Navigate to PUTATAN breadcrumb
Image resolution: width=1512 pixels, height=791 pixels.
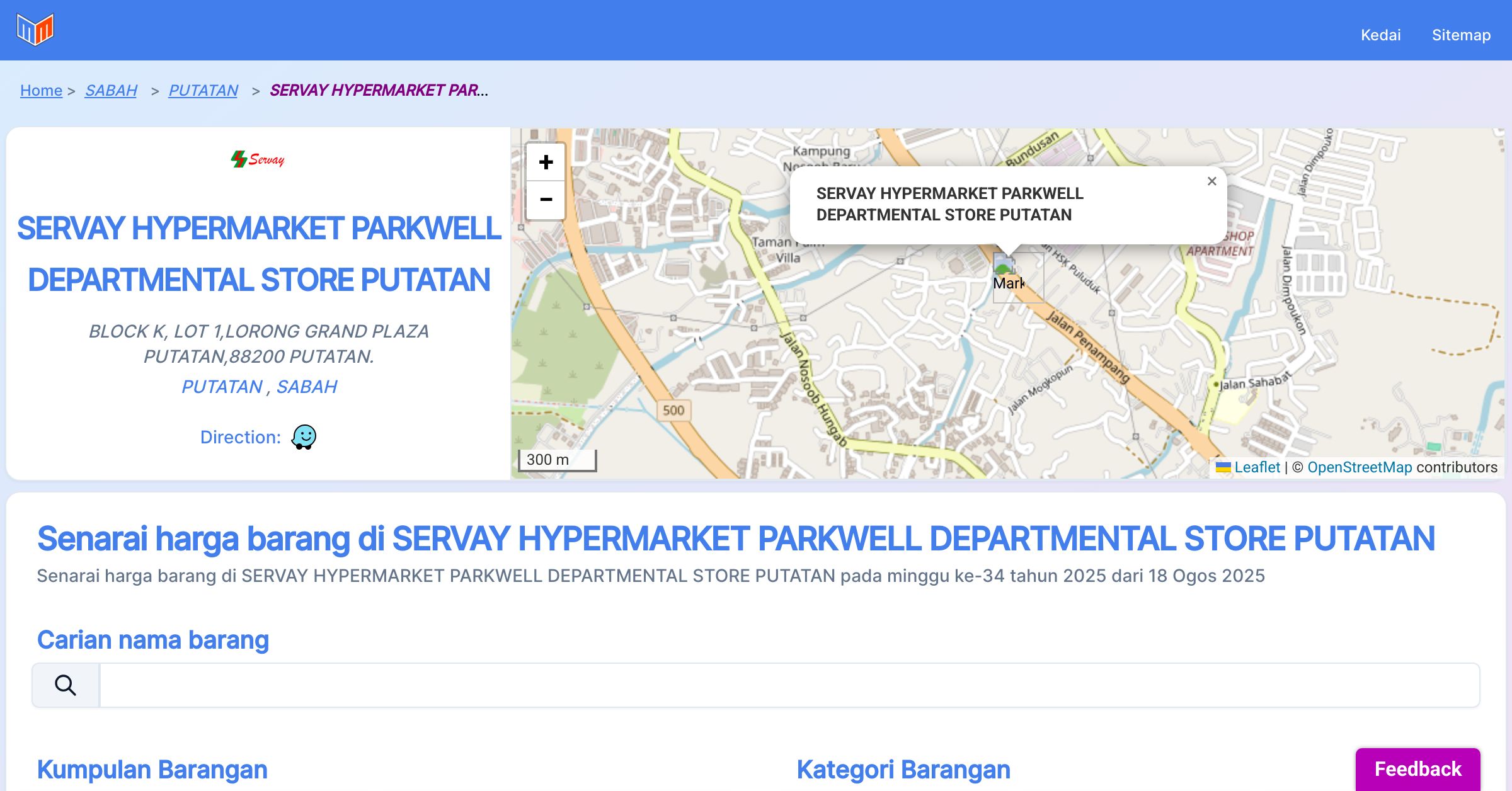coord(203,90)
